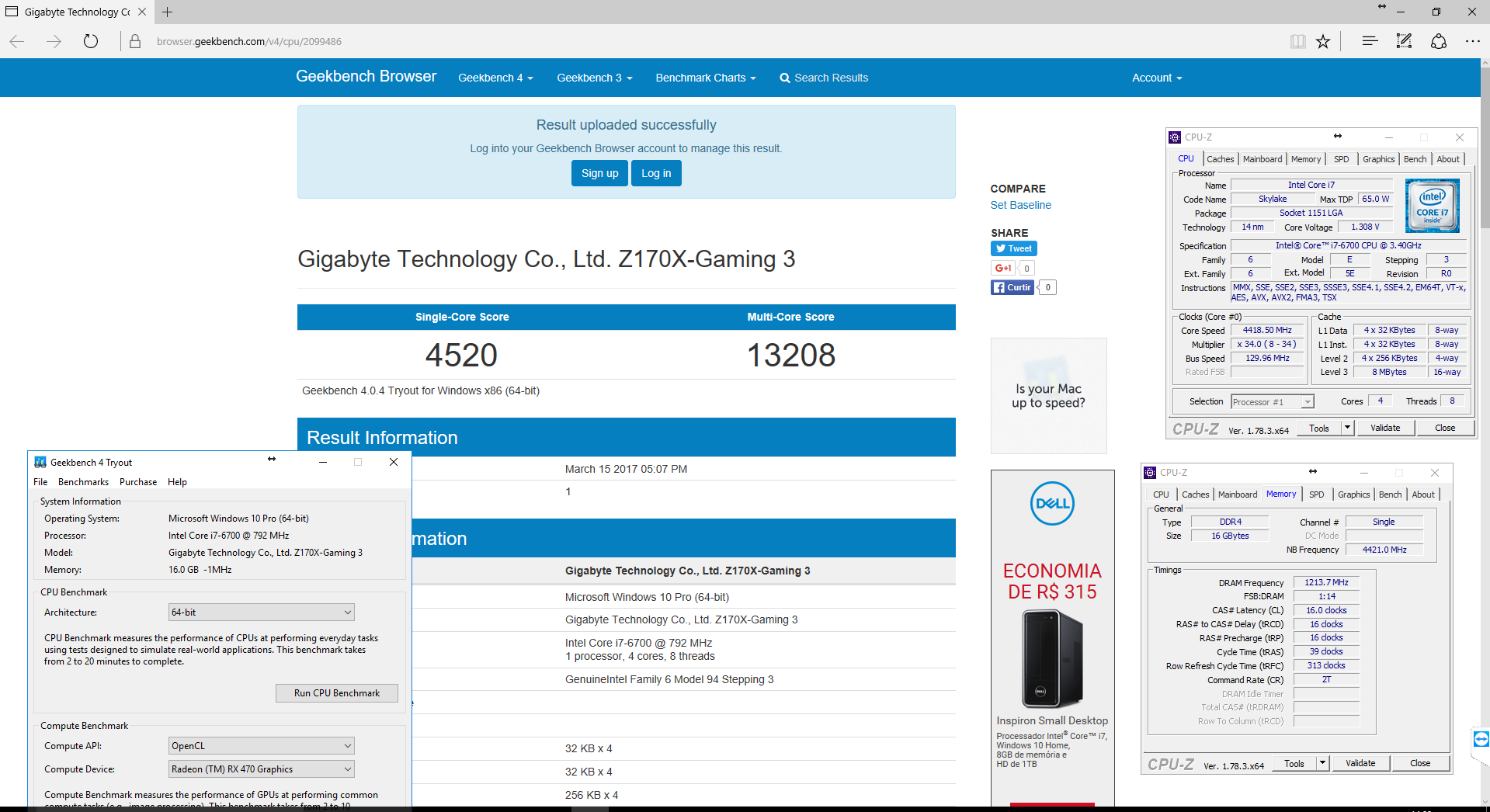The image size is (1490, 812).
Task: Expand the Benchmark Charts dropdown
Action: (x=706, y=78)
